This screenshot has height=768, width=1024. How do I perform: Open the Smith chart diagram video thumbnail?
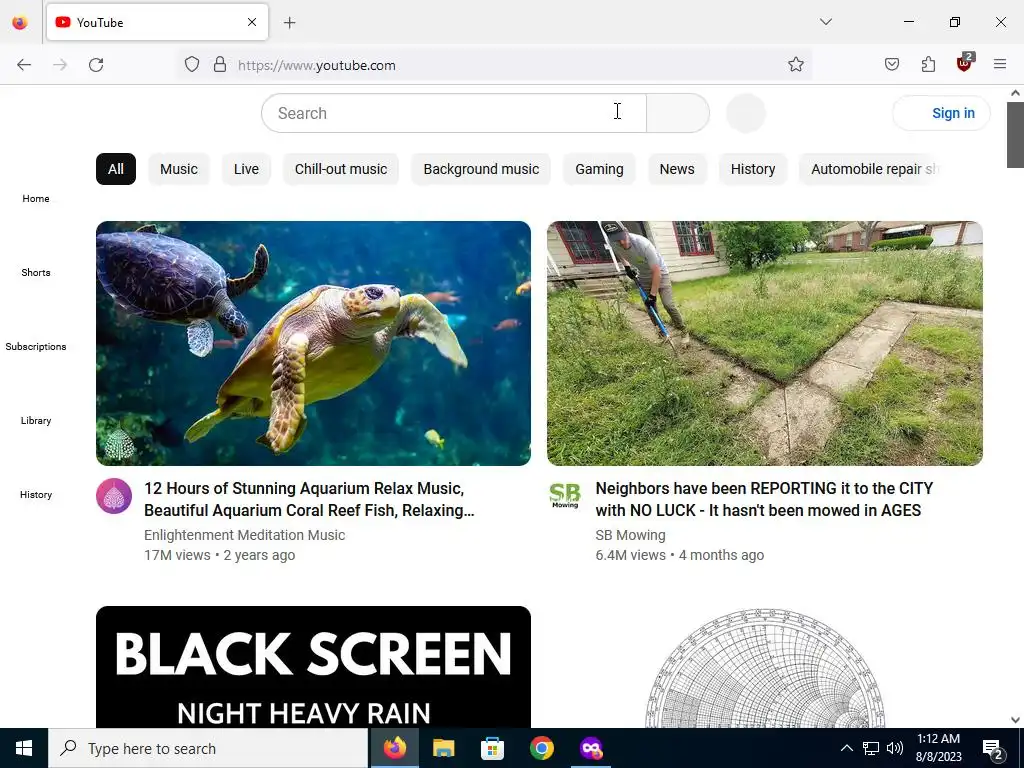coord(765,667)
